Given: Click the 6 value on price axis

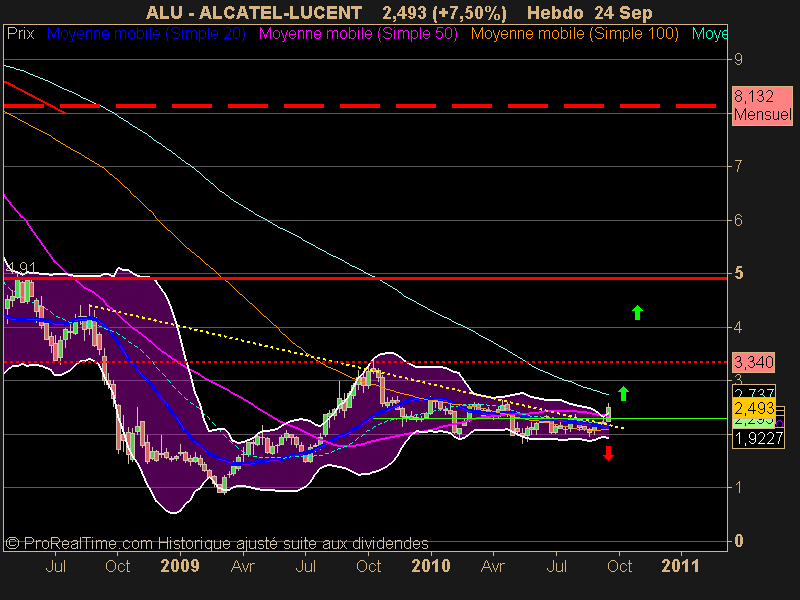Looking at the screenshot, I should coord(738,220).
